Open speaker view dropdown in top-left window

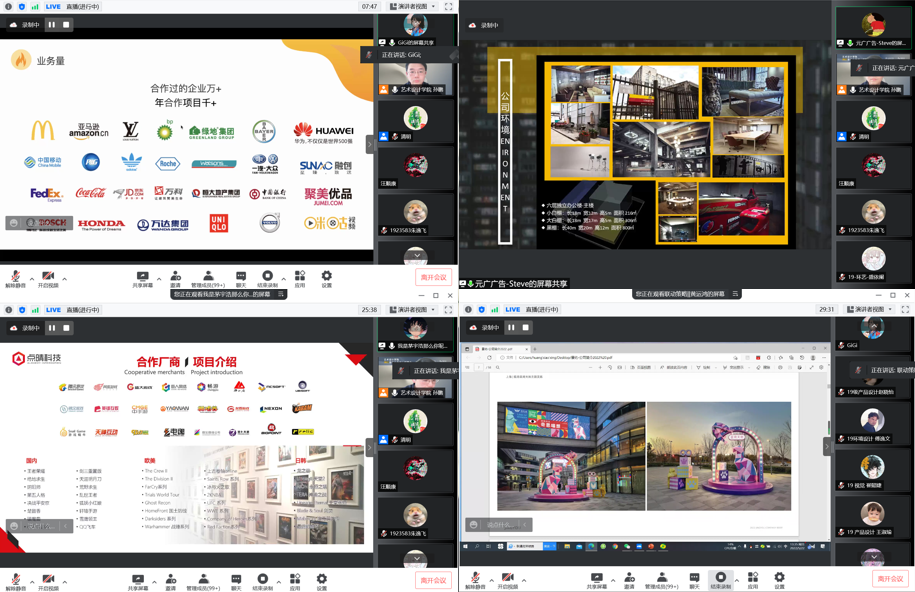click(412, 7)
